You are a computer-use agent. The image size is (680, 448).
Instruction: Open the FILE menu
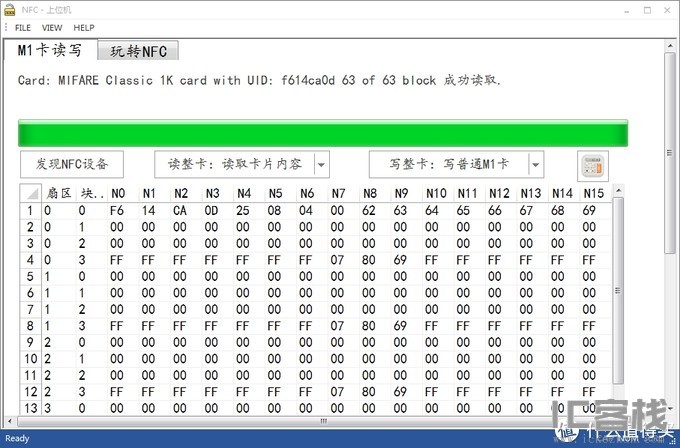tap(23, 28)
